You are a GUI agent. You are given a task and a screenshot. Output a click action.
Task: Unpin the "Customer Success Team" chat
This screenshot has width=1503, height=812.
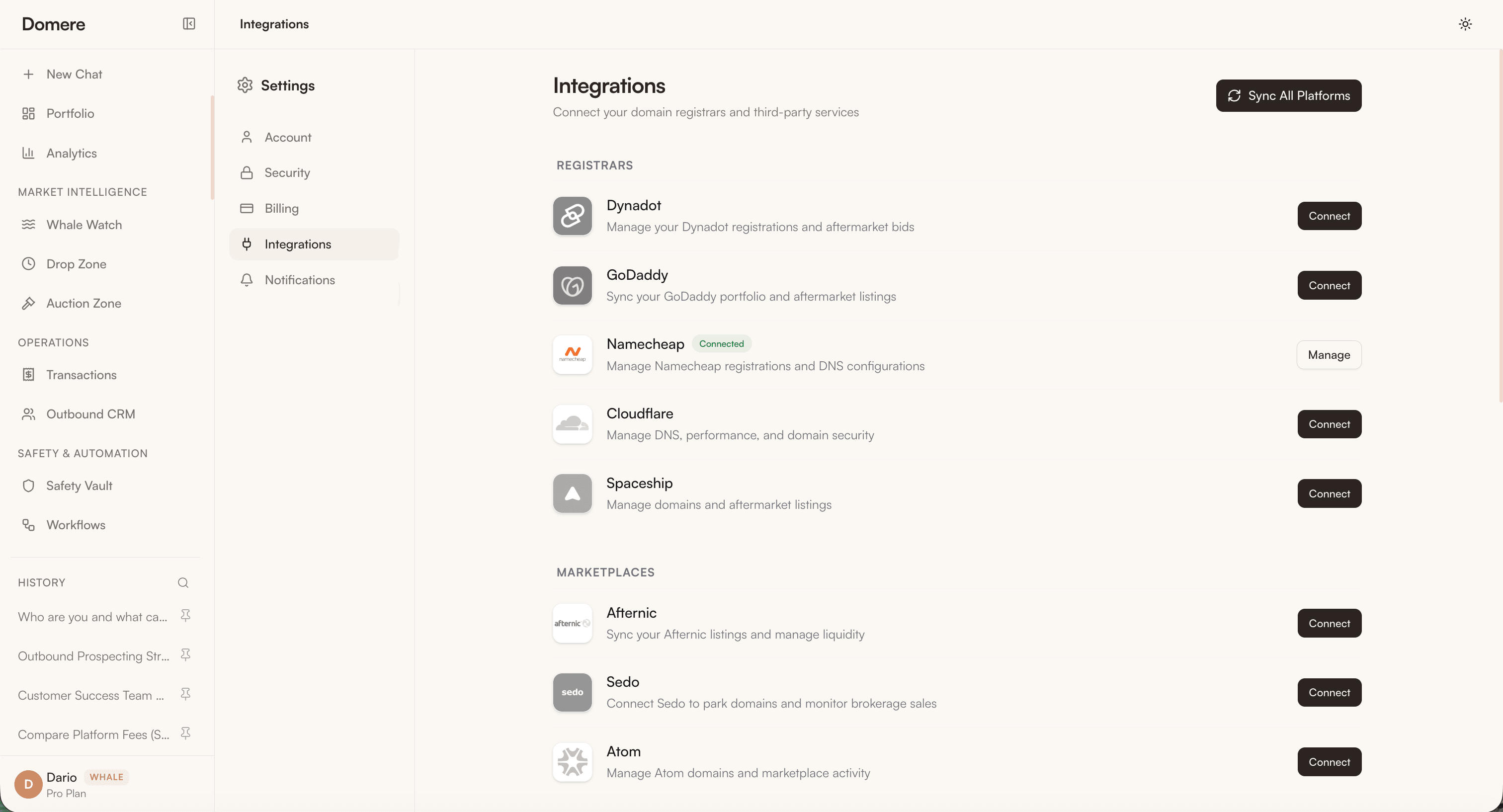click(185, 694)
